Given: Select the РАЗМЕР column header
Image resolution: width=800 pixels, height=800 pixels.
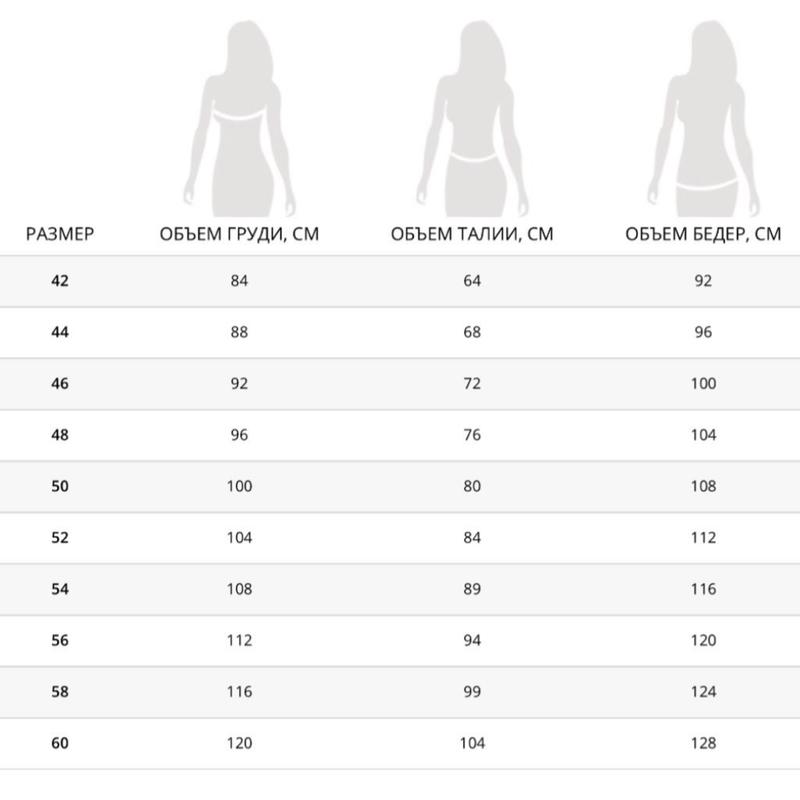Looking at the screenshot, I should (60, 235).
